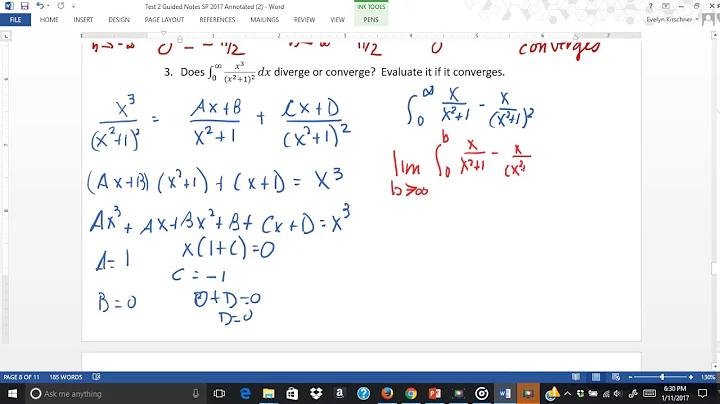Open Ribbon Display Options button
This screenshot has width=720, height=404.
pos(666,6)
